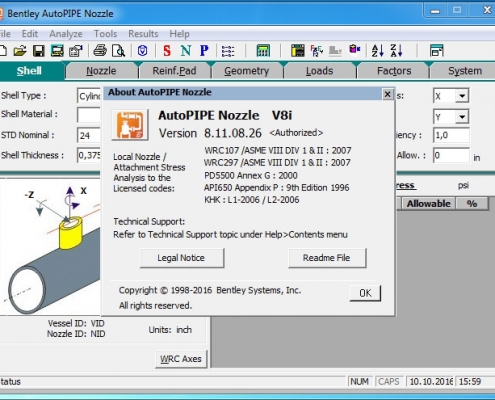Open file with the folder toolbar icon
The image size is (495, 400).
pos(20,51)
